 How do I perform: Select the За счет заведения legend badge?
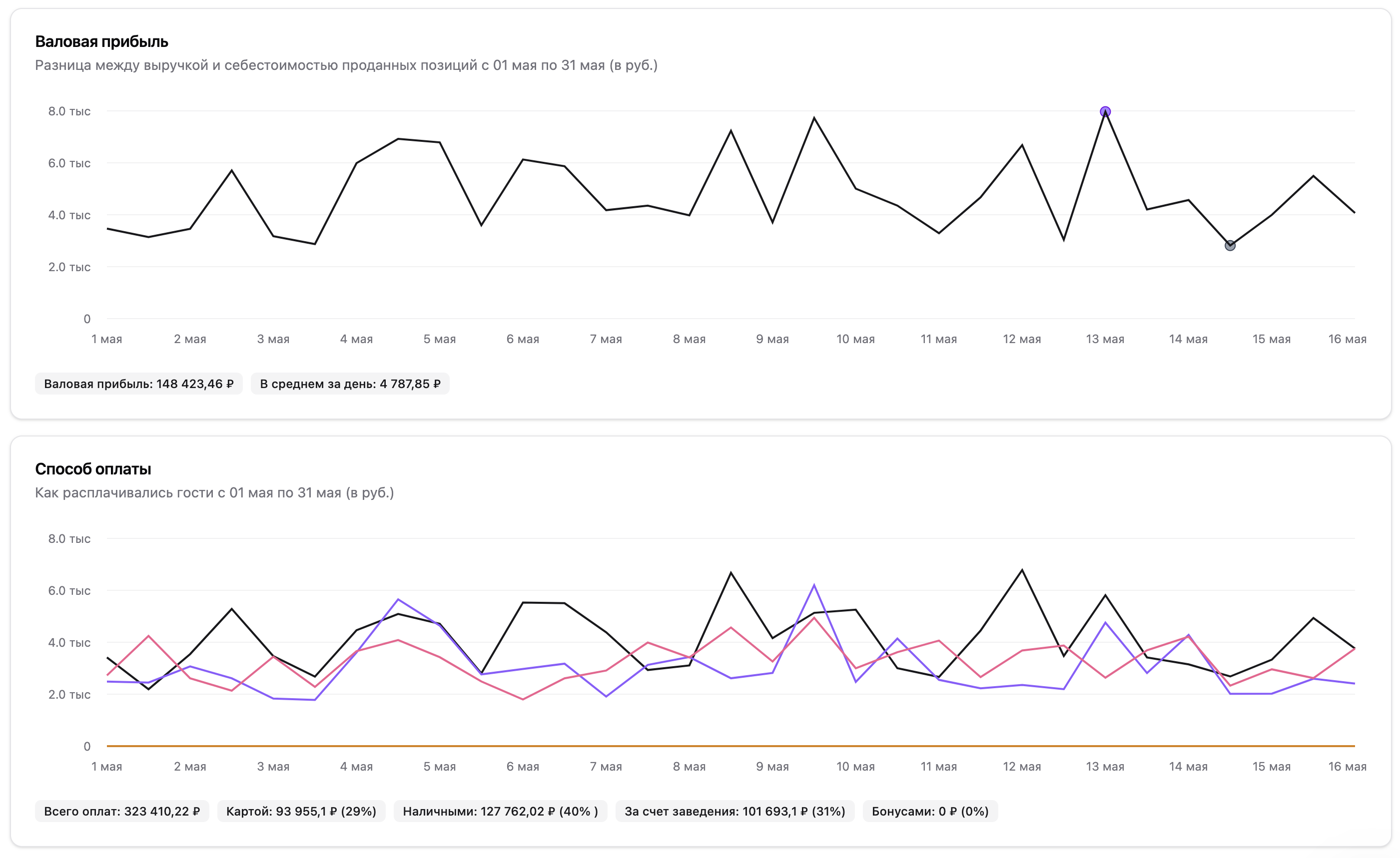click(x=734, y=811)
